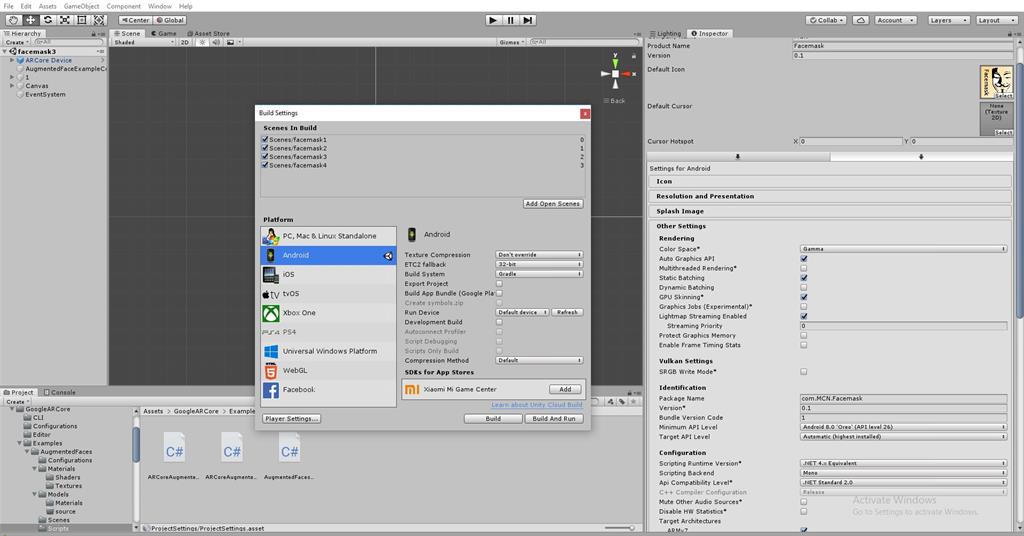
Task: Select WebGL platform icon
Action: (x=270, y=370)
